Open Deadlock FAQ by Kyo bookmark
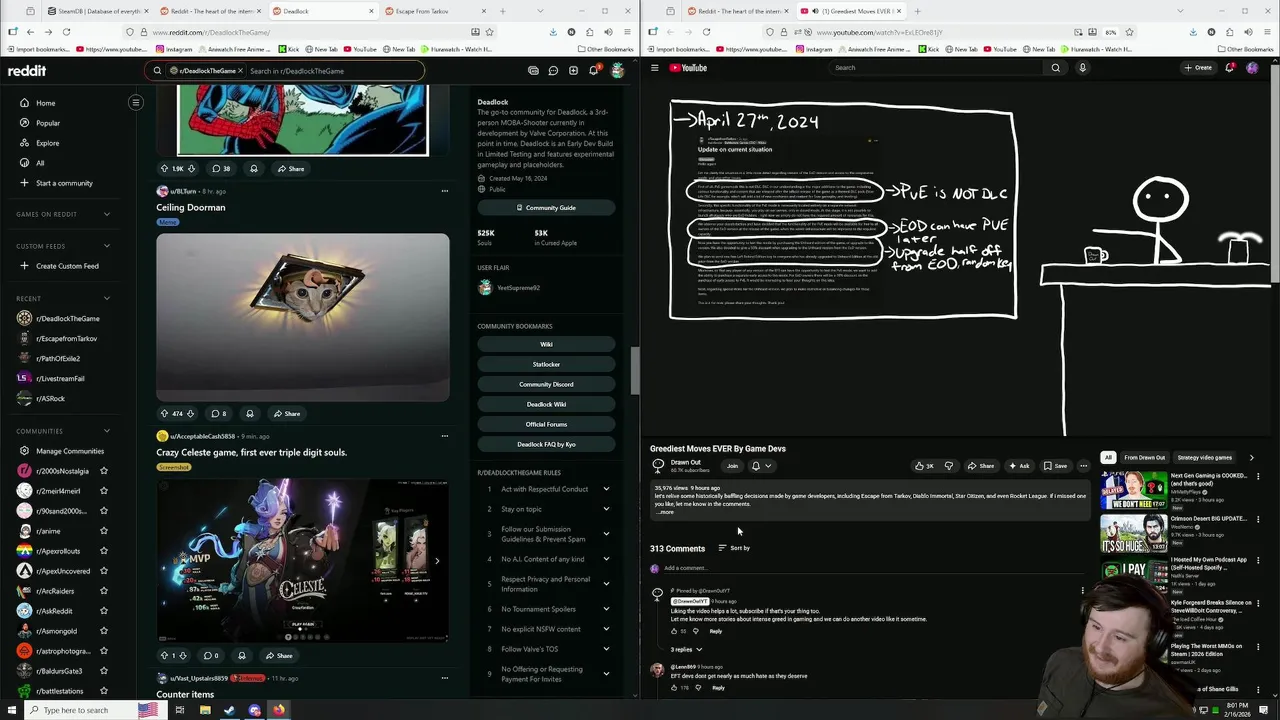 pyautogui.click(x=546, y=444)
